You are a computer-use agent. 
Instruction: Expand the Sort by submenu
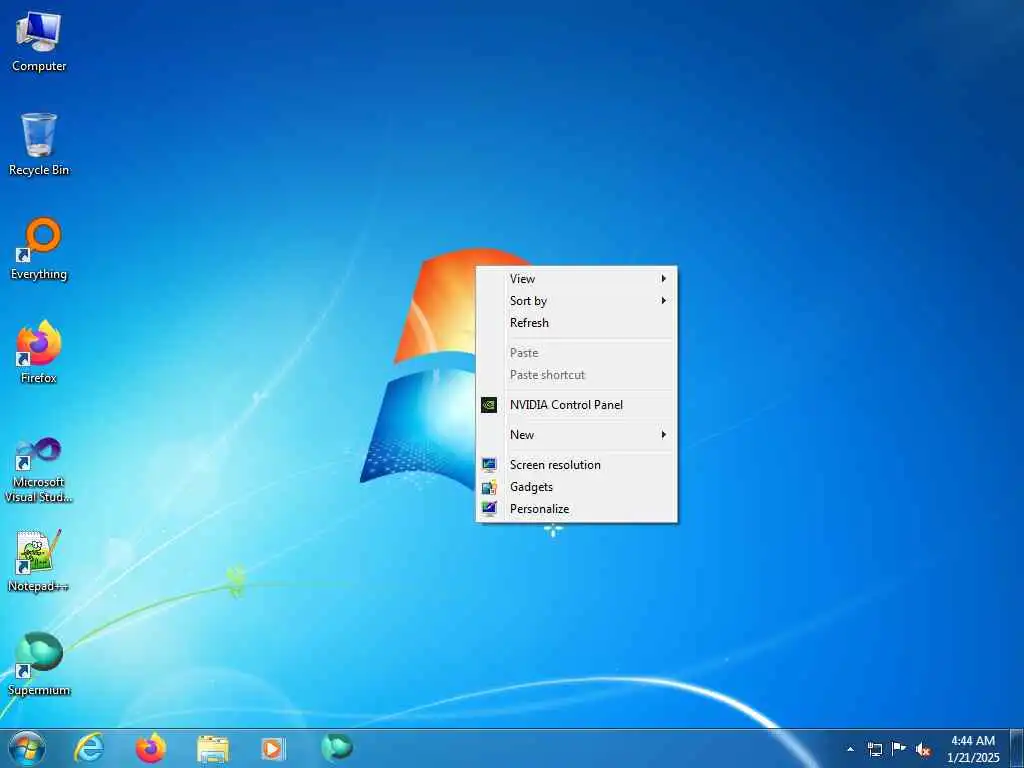point(577,301)
